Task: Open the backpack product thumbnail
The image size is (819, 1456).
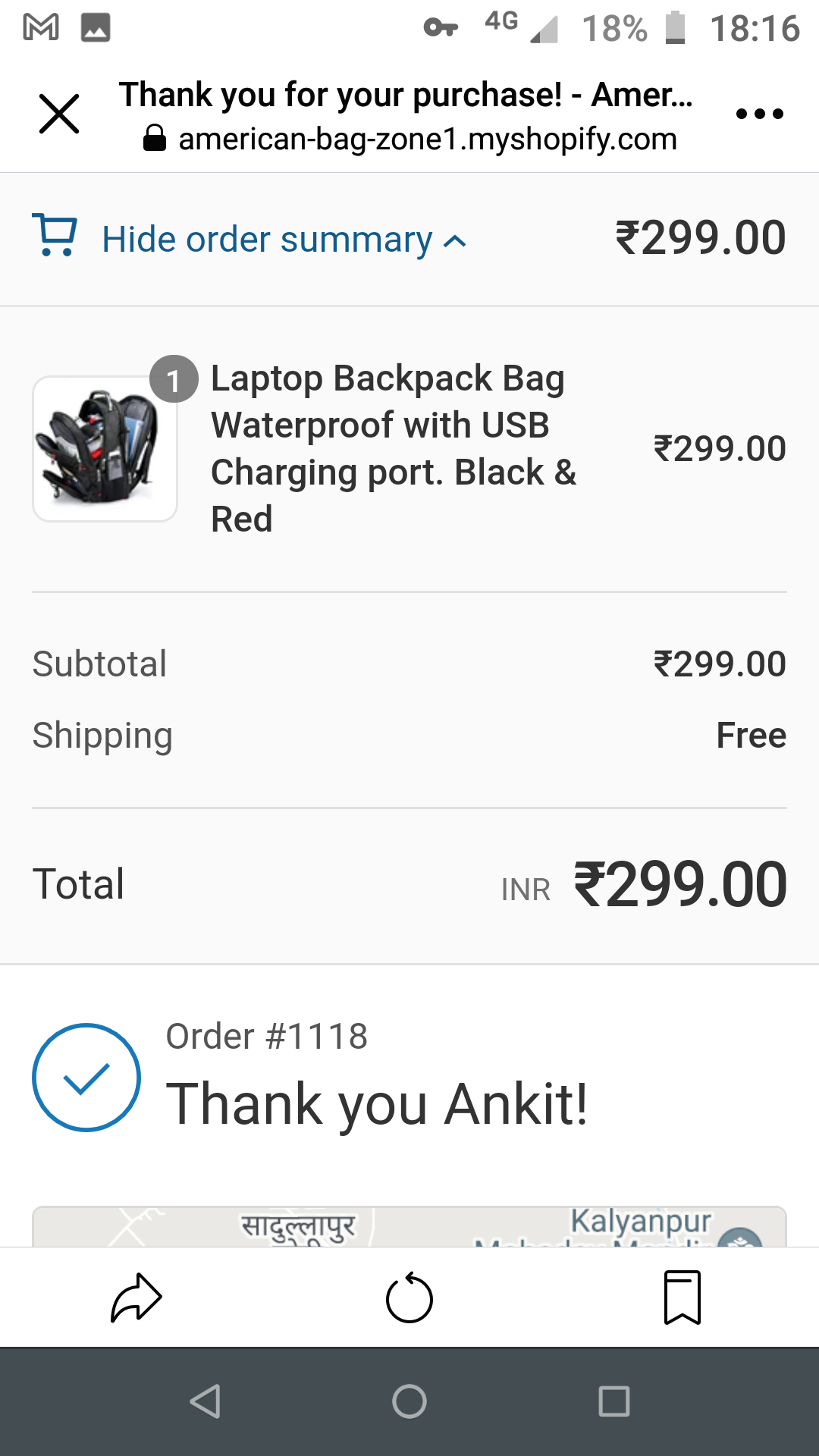Action: click(x=105, y=448)
